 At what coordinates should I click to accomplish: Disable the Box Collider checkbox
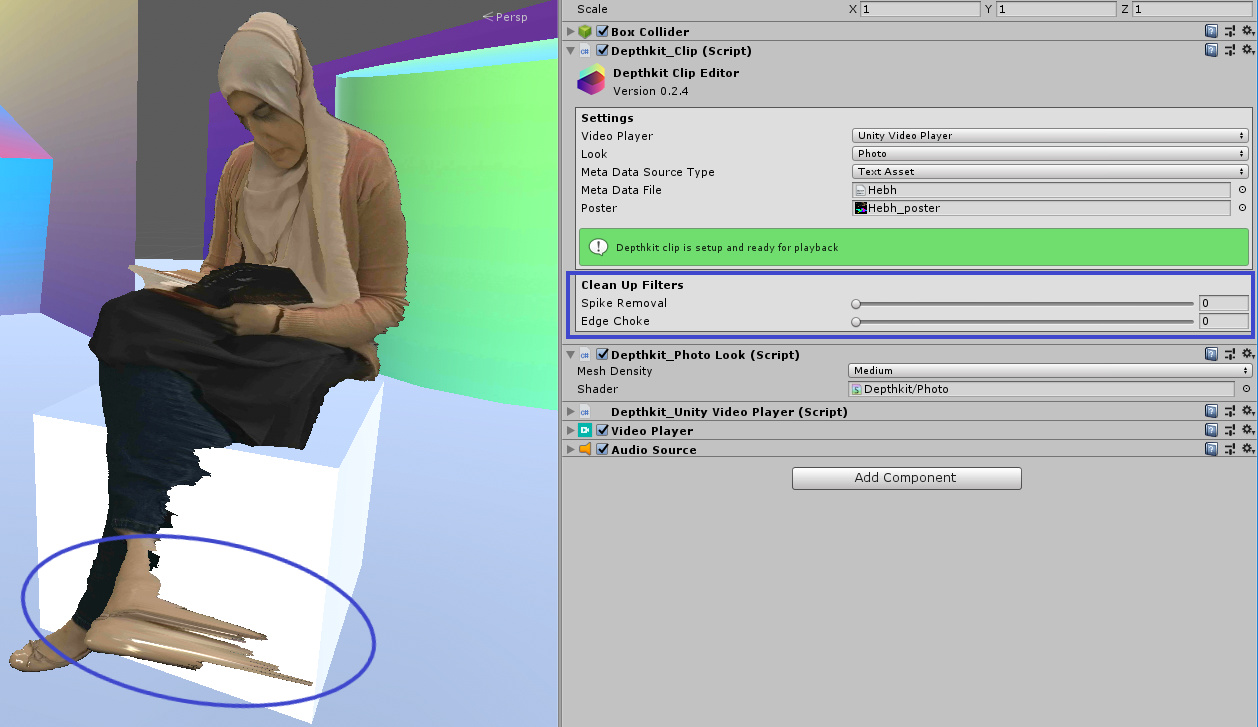(603, 32)
